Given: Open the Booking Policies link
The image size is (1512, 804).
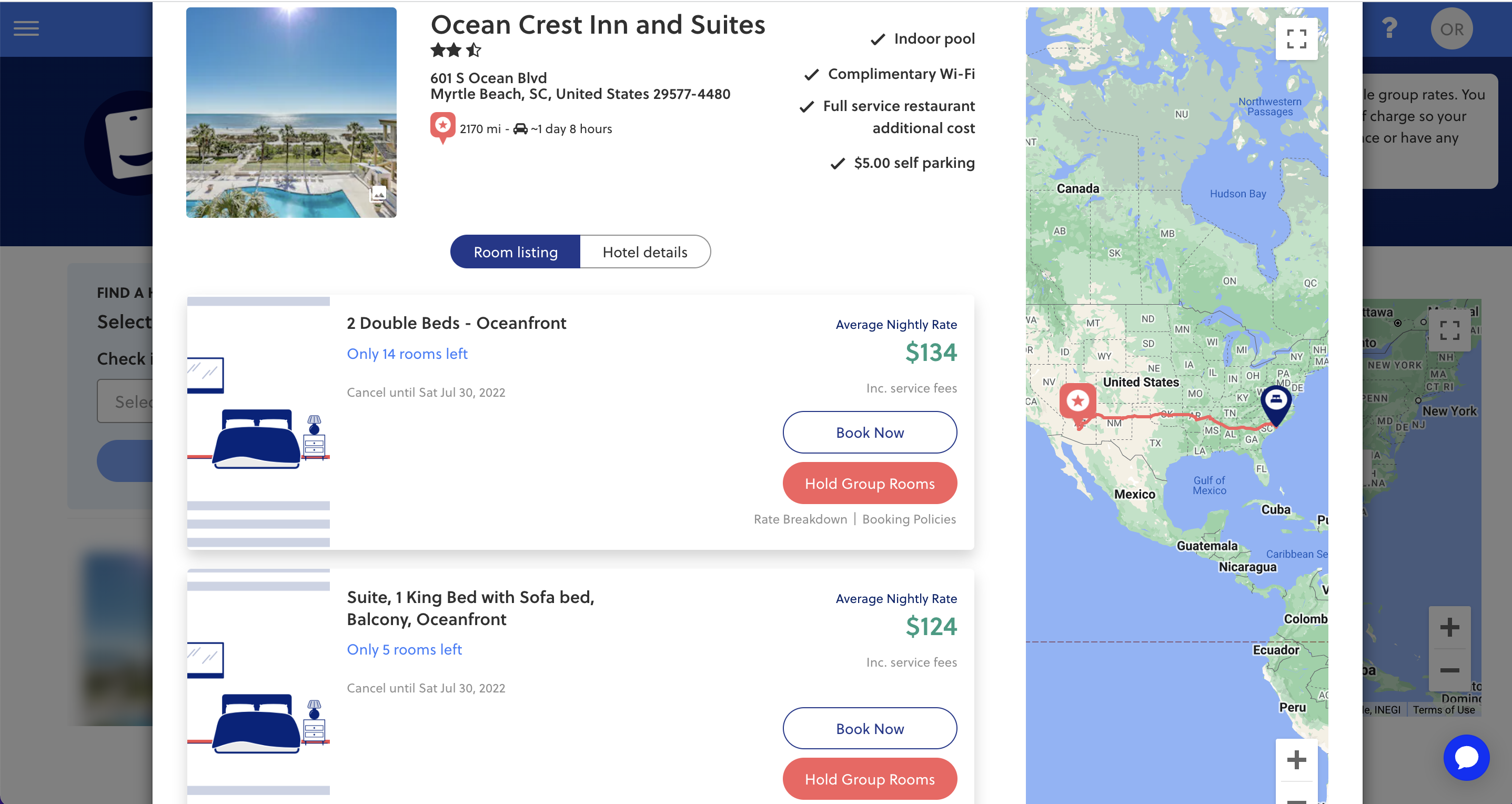Looking at the screenshot, I should (909, 519).
